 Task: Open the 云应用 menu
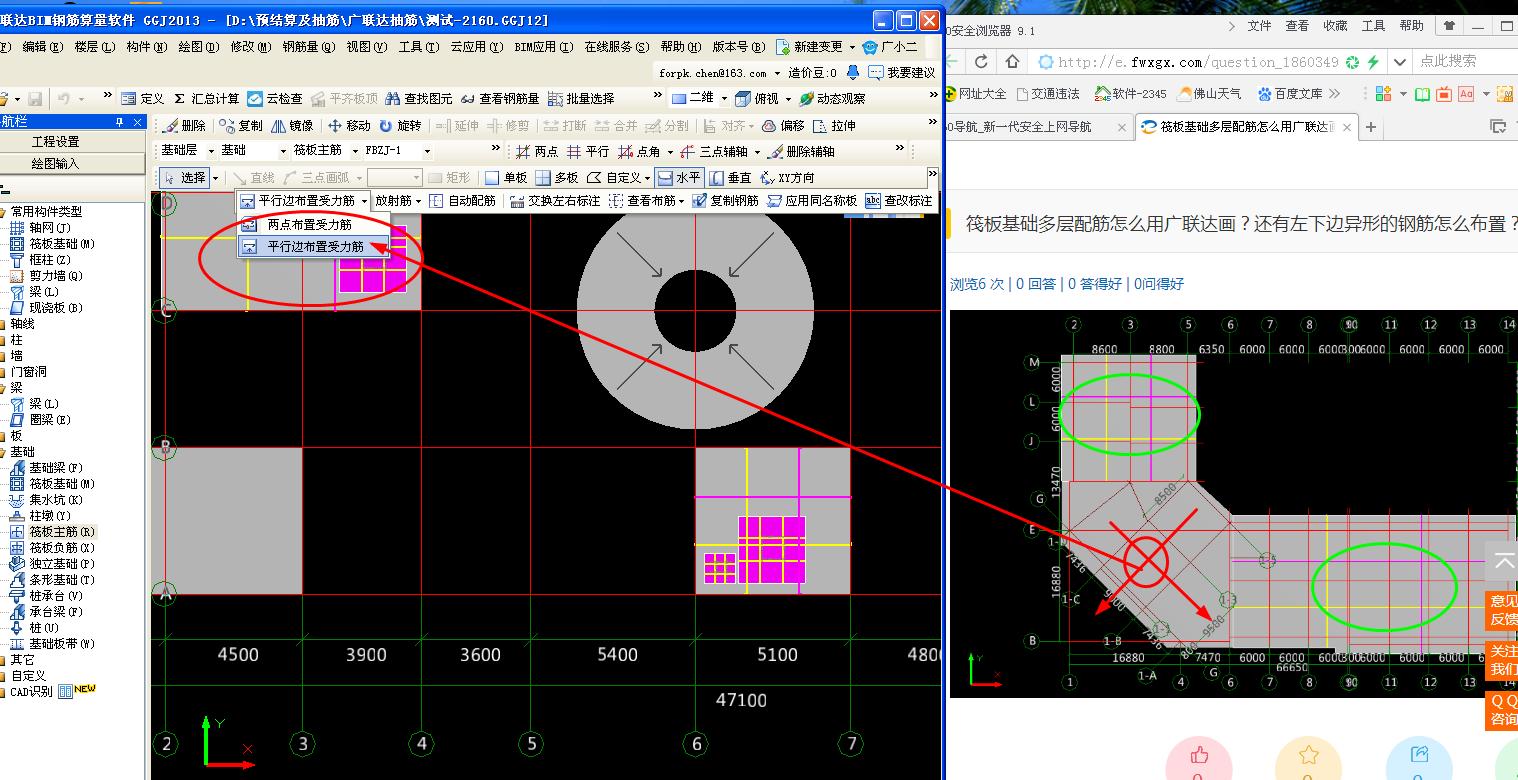[476, 47]
